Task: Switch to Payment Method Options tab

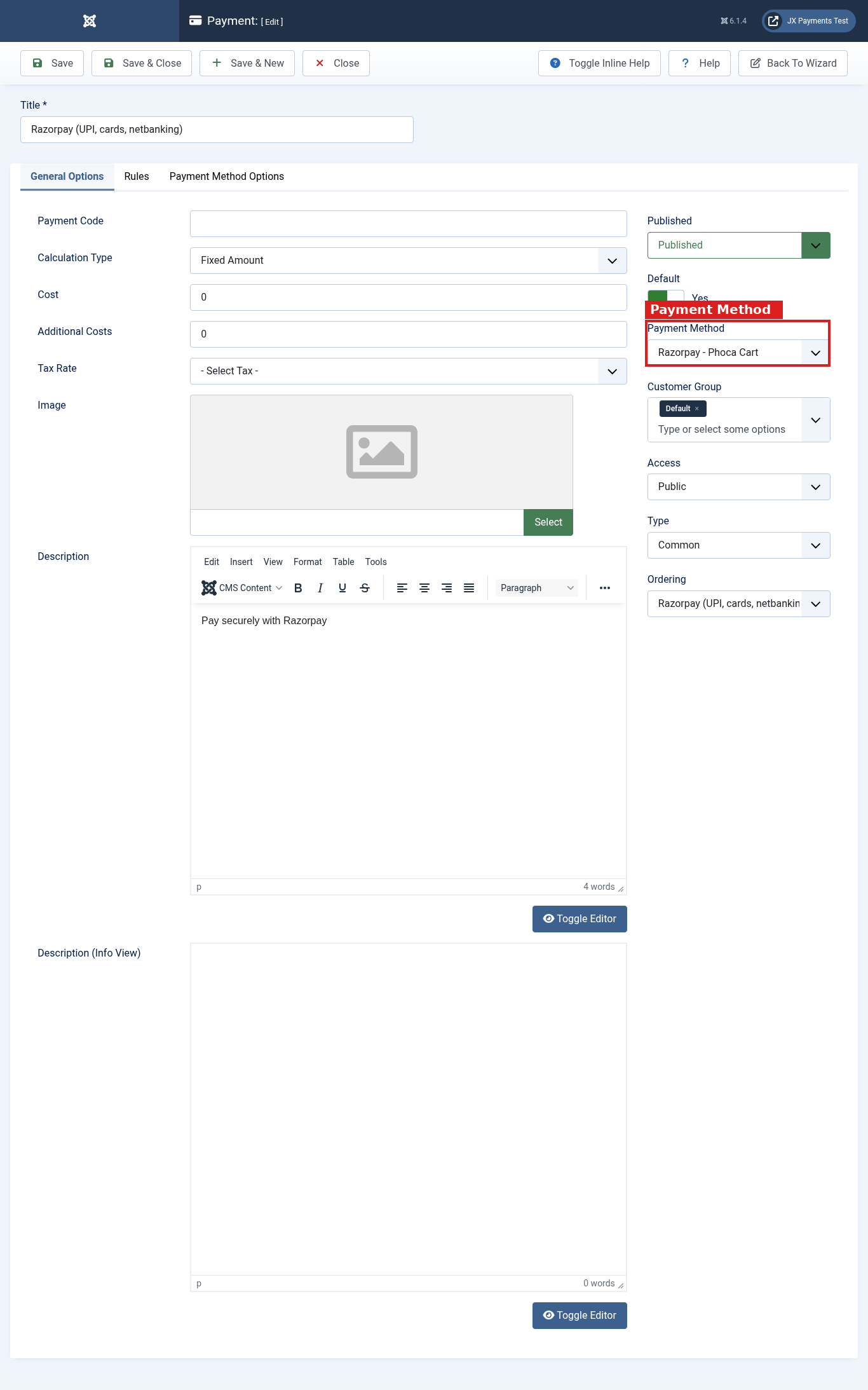Action: point(227,177)
